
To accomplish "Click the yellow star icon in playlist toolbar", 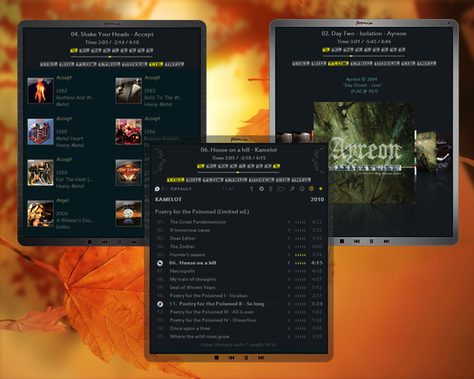I will tap(321, 189).
